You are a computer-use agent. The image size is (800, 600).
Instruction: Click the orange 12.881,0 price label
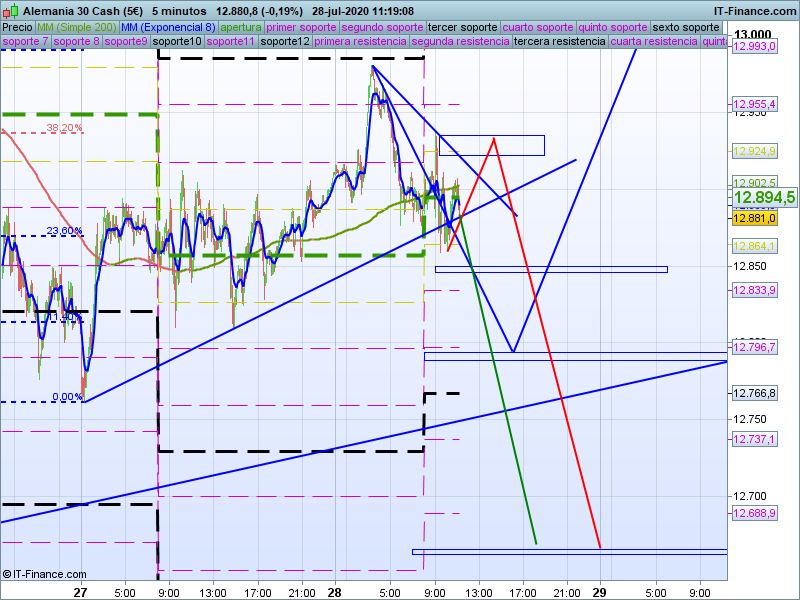coord(754,218)
